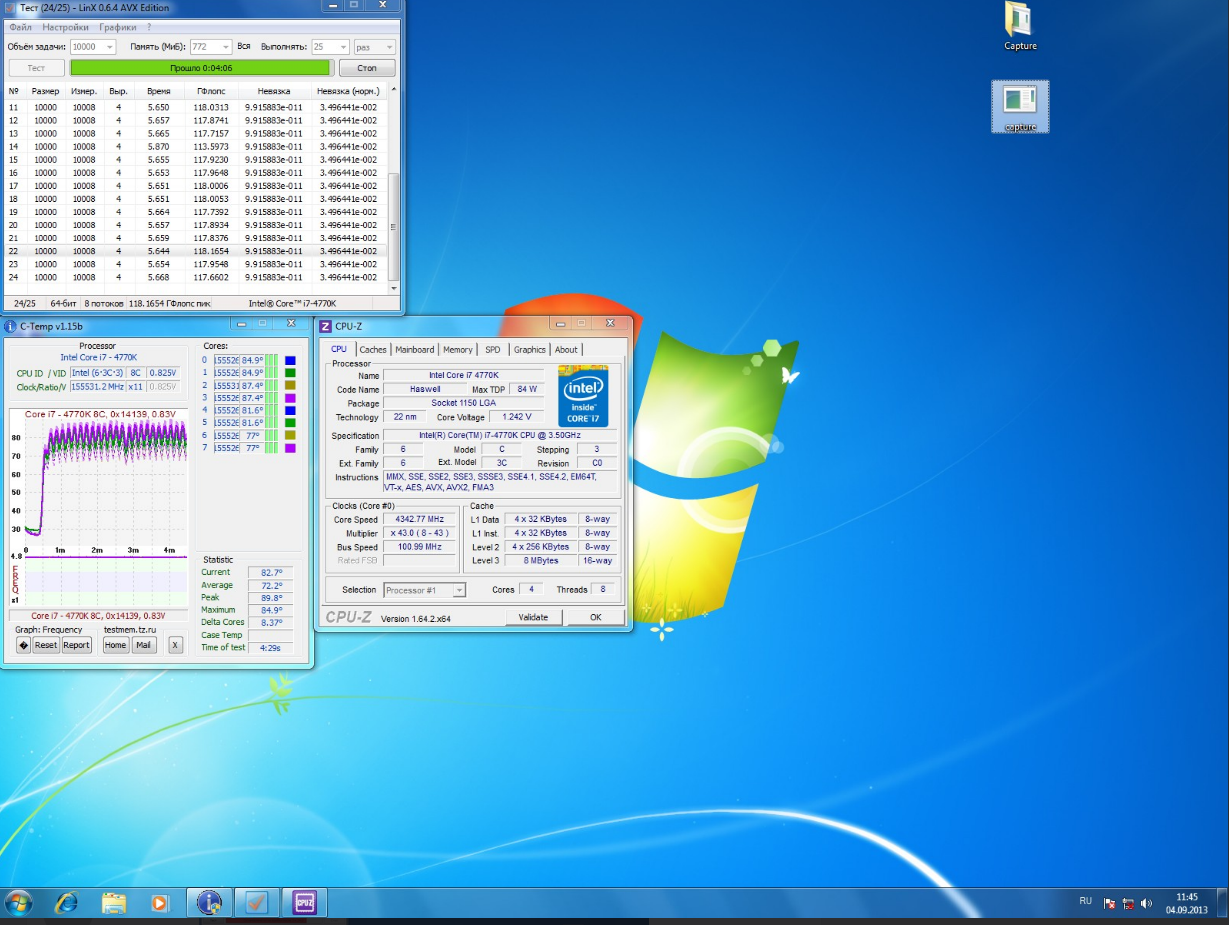Select the capture file desktop icon

(1020, 107)
